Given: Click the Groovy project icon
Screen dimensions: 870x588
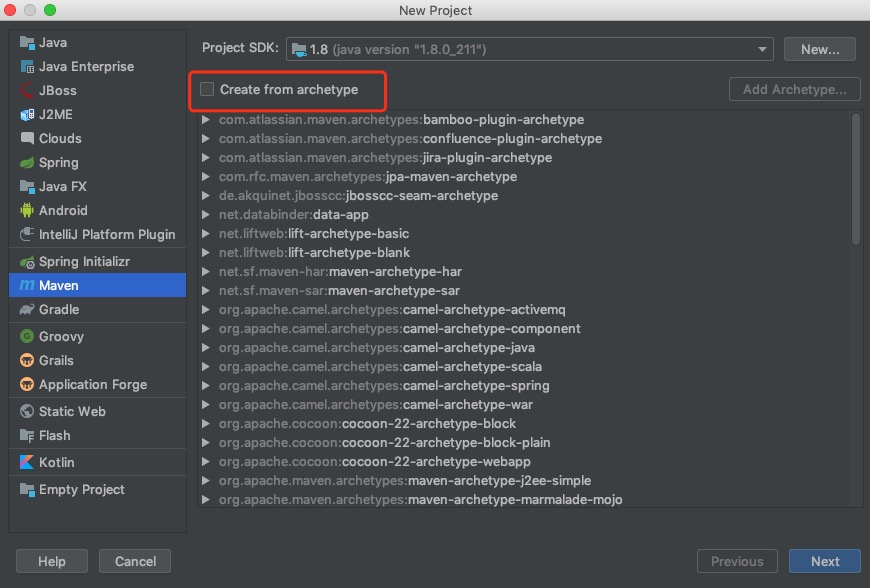Looking at the screenshot, I should point(27,337).
